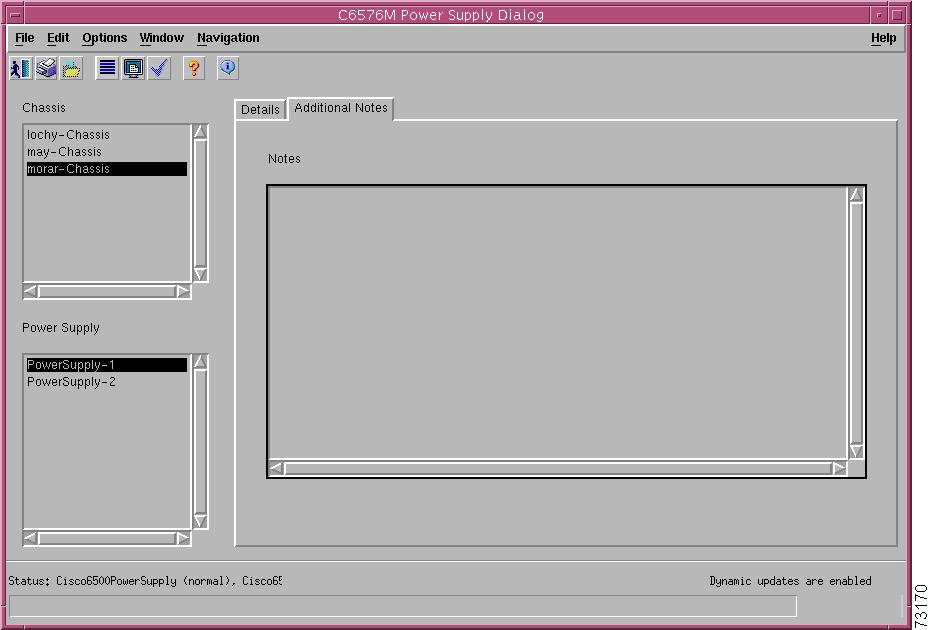932x630 pixels.
Task: Click Chassis list scroll right arrow
Action: click(183, 291)
